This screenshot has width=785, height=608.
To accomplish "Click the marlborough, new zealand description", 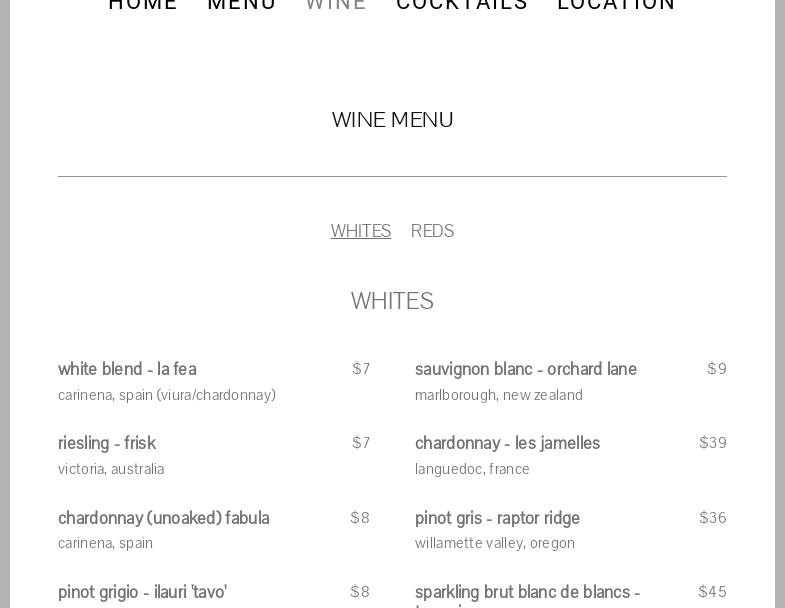I will click(499, 395).
